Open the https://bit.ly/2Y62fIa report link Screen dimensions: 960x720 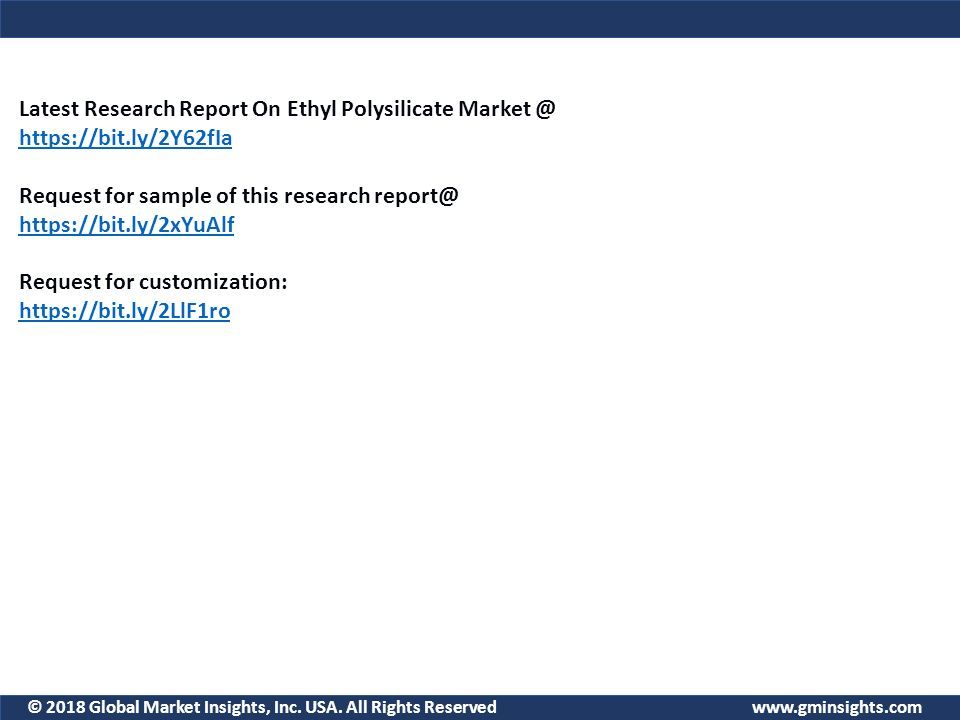126,138
